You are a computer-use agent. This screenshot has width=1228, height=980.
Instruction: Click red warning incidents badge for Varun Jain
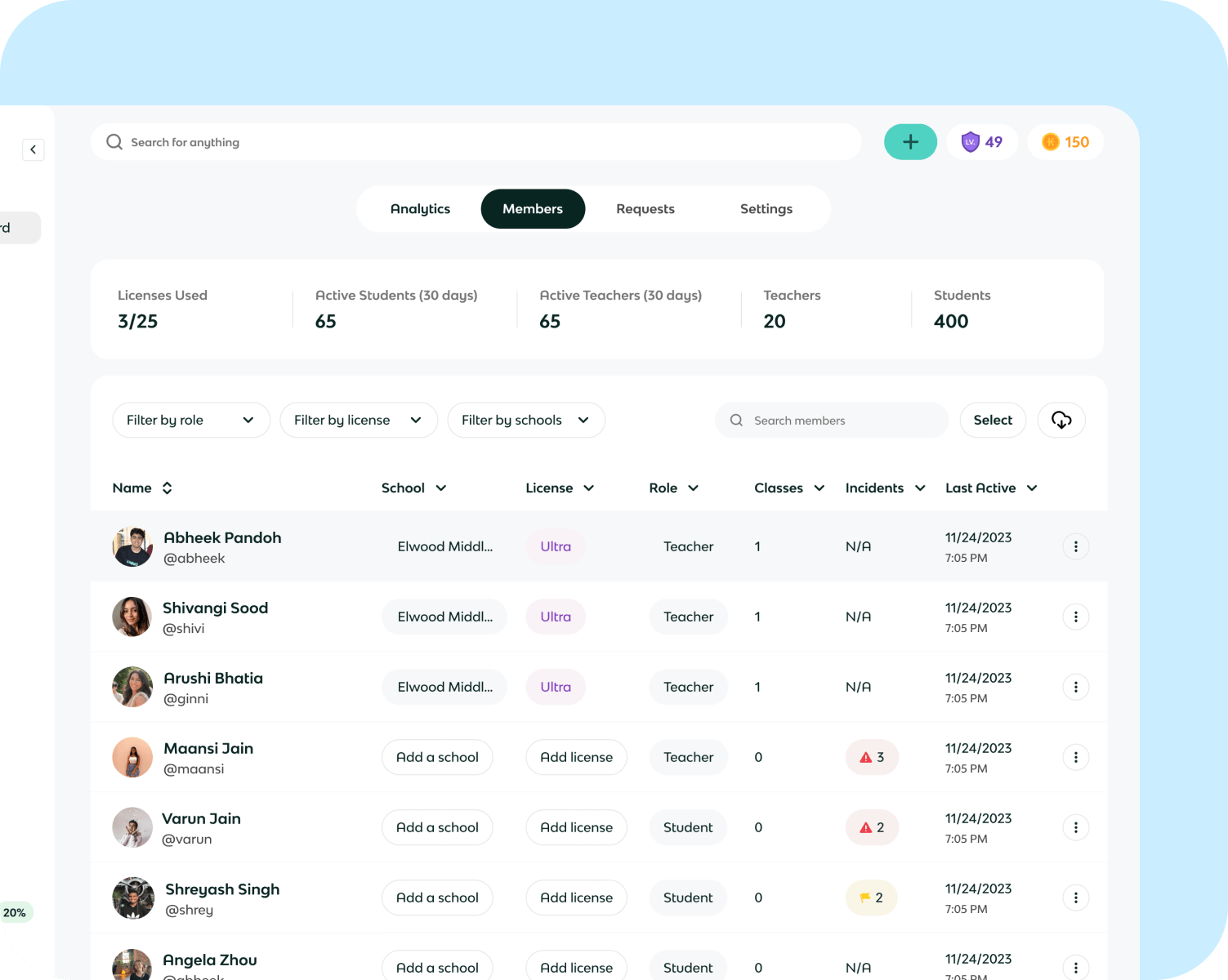(872, 827)
